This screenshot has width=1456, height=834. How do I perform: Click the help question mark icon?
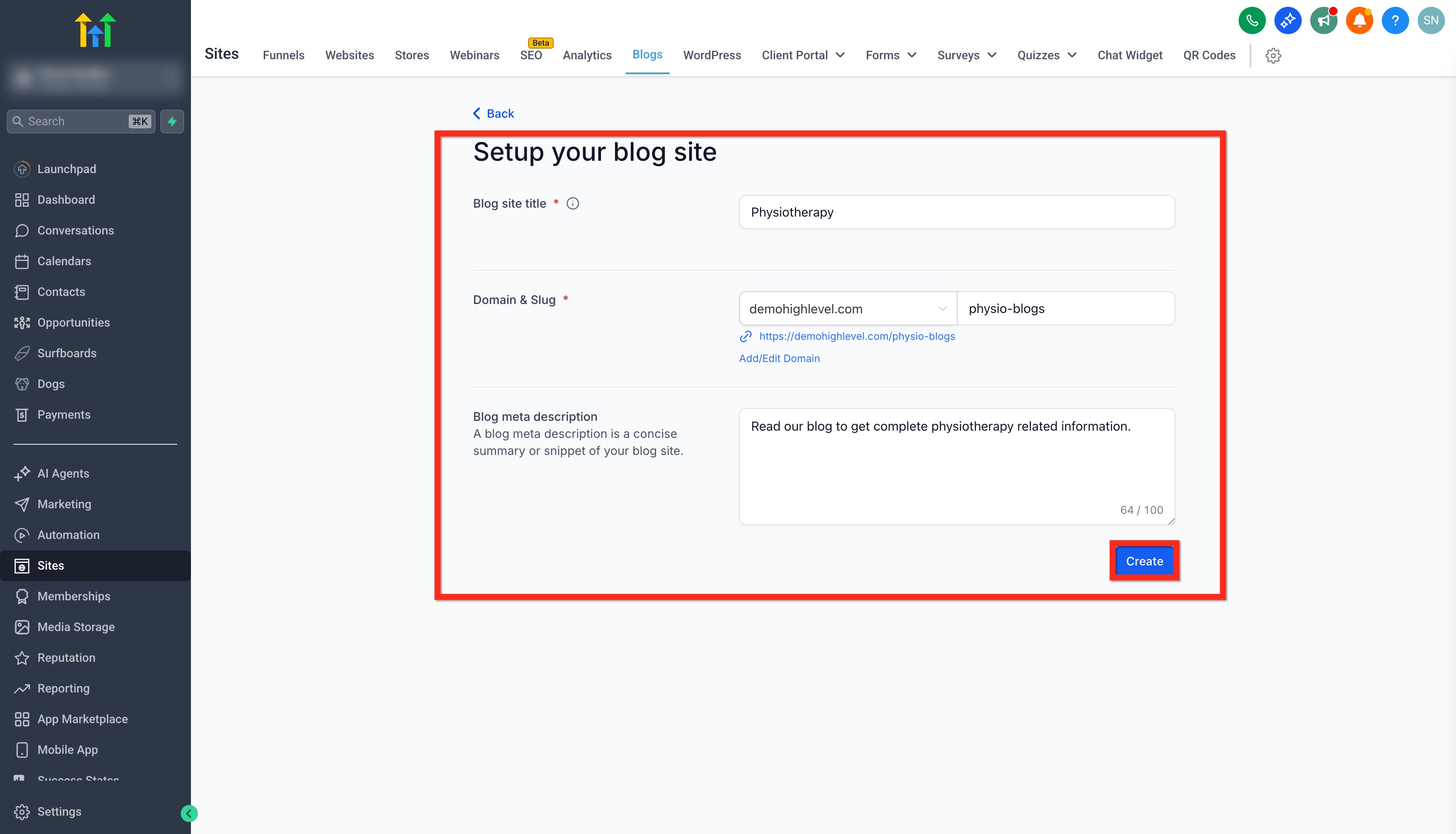click(1395, 20)
